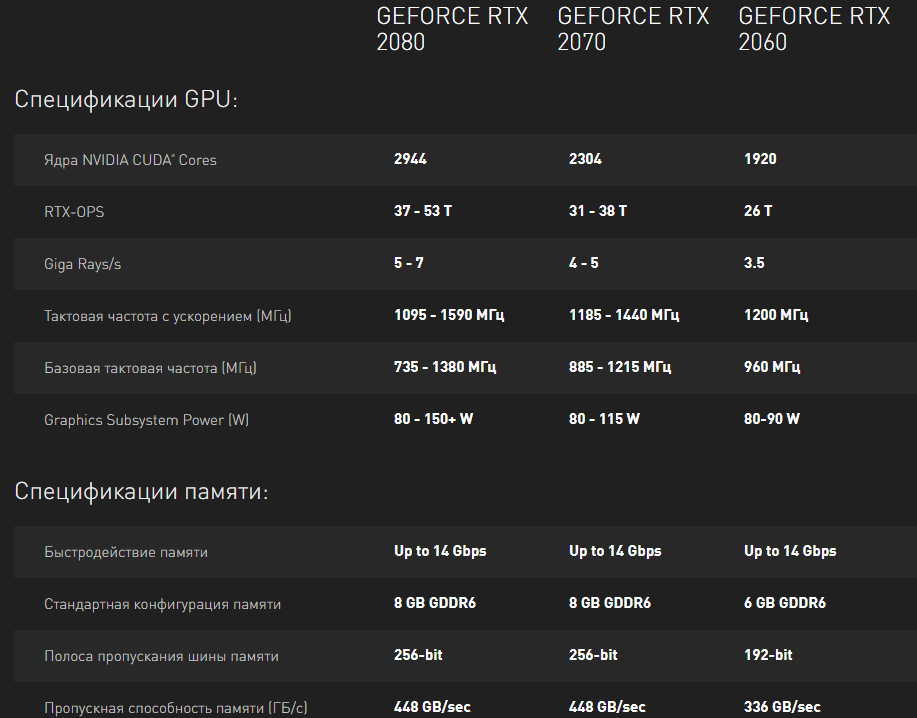
Task: Click the 2944 CUDA cores value
Action: (x=410, y=159)
